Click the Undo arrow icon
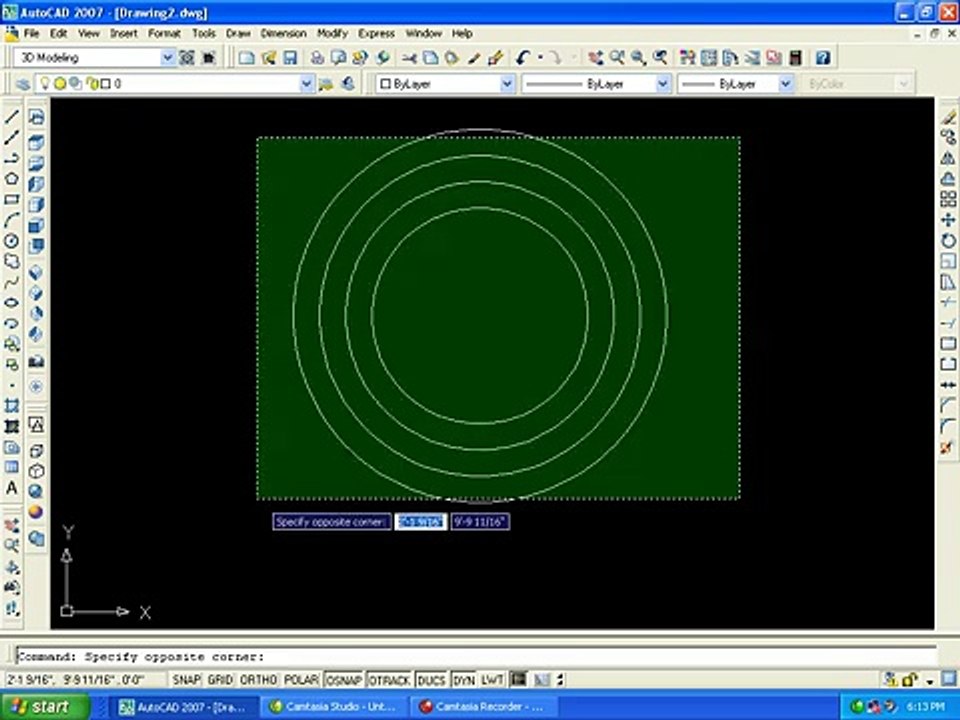Image resolution: width=960 pixels, height=720 pixels. pos(522,58)
